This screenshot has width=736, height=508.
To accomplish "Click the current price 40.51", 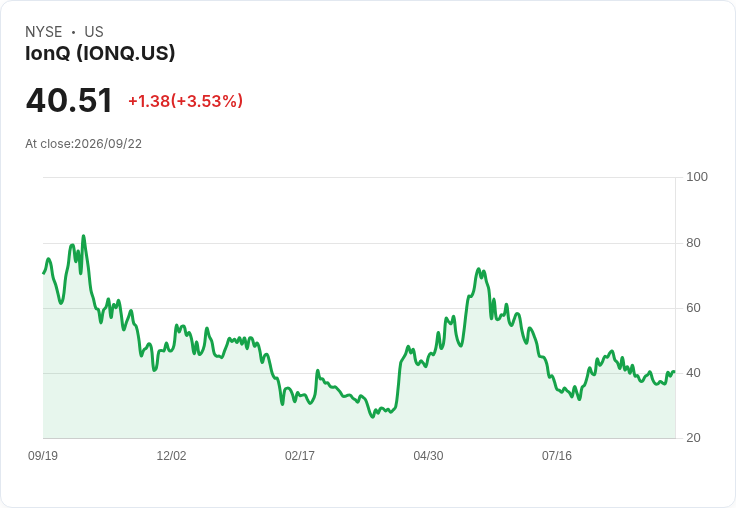I will pyautogui.click(x=69, y=100).
